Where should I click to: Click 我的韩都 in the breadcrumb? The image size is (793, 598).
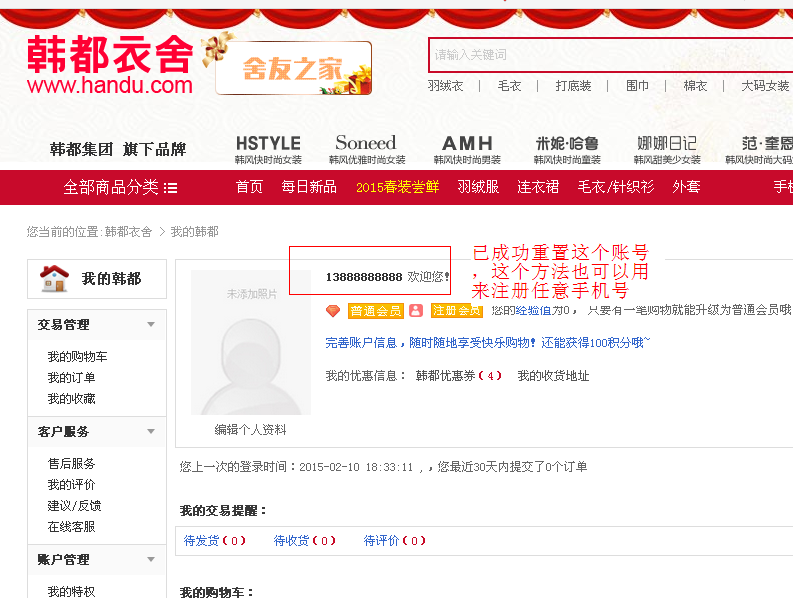click(195, 232)
